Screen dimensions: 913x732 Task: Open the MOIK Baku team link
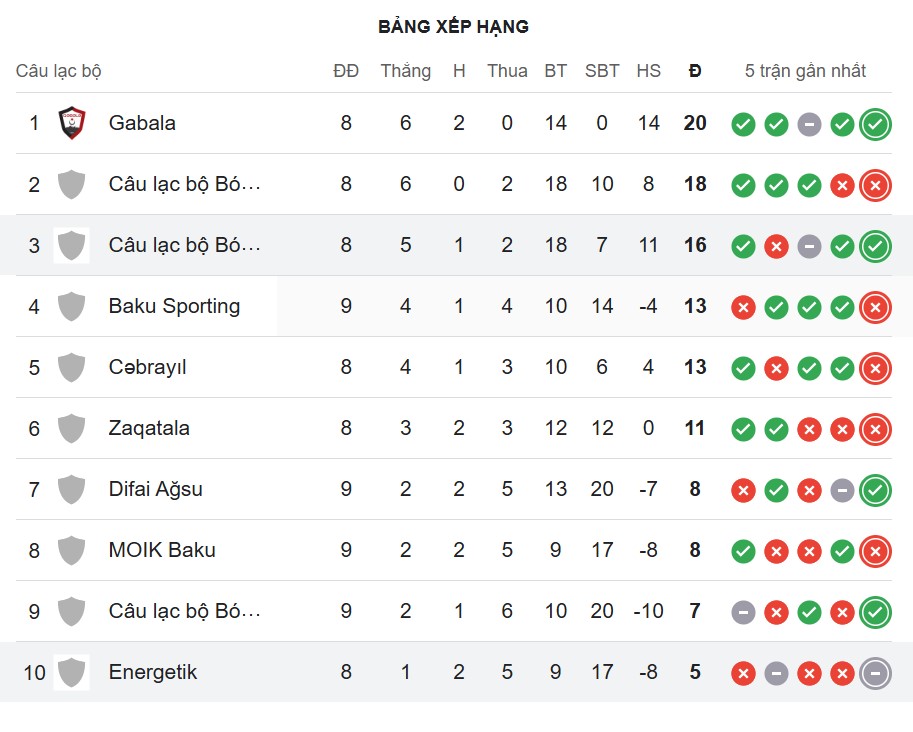(162, 550)
